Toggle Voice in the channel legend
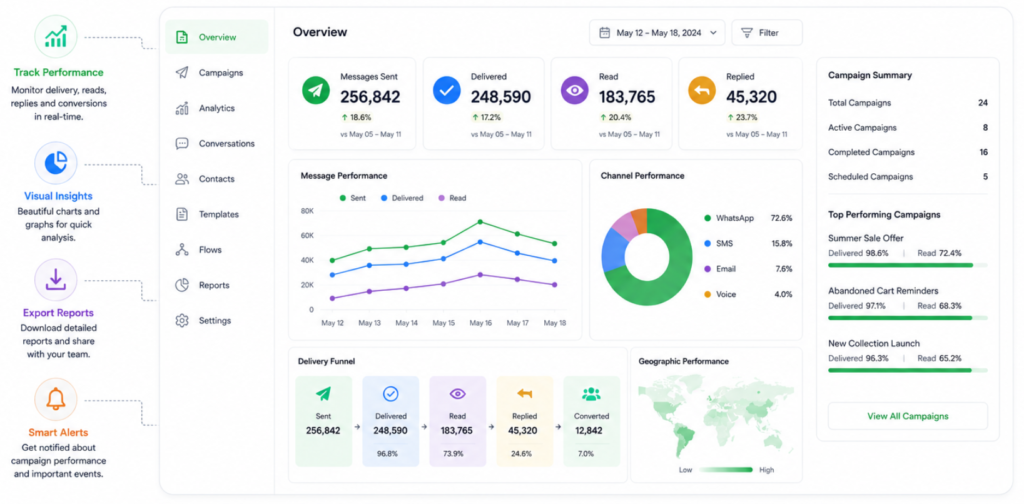1024x504 pixels. click(x=748, y=294)
